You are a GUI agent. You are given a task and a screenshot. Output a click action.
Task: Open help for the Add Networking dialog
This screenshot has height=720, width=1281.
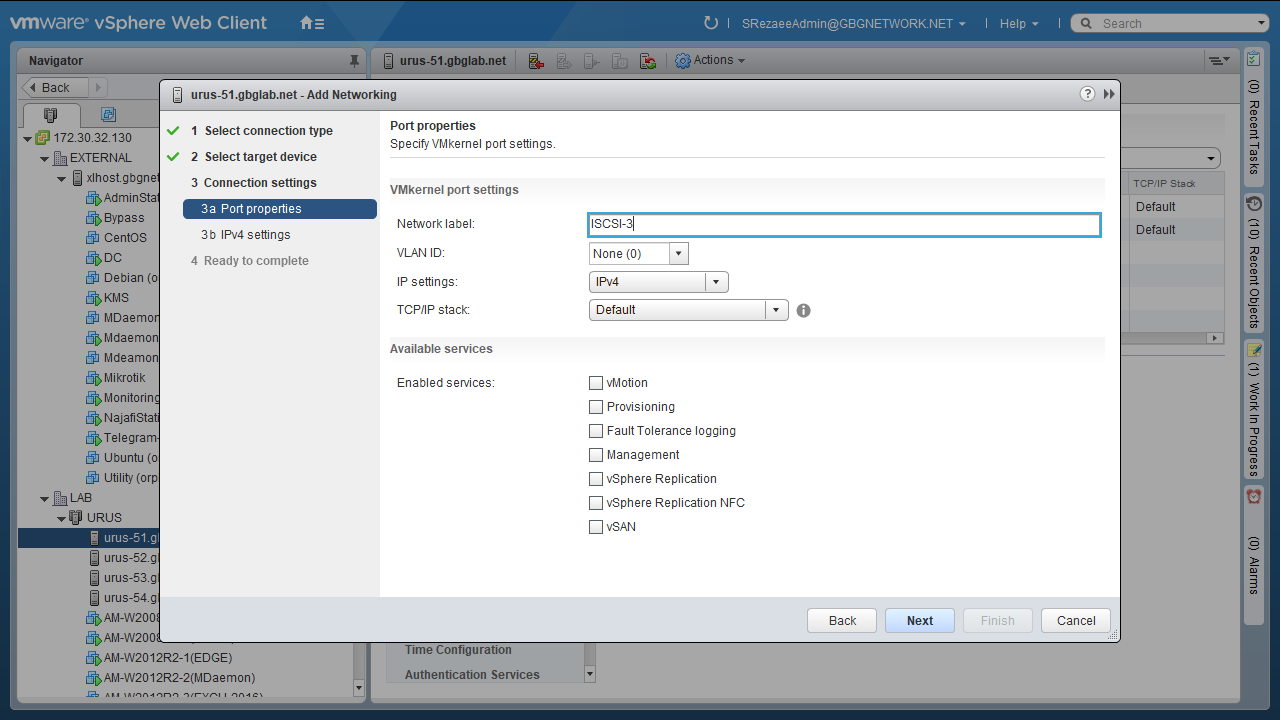point(1088,94)
